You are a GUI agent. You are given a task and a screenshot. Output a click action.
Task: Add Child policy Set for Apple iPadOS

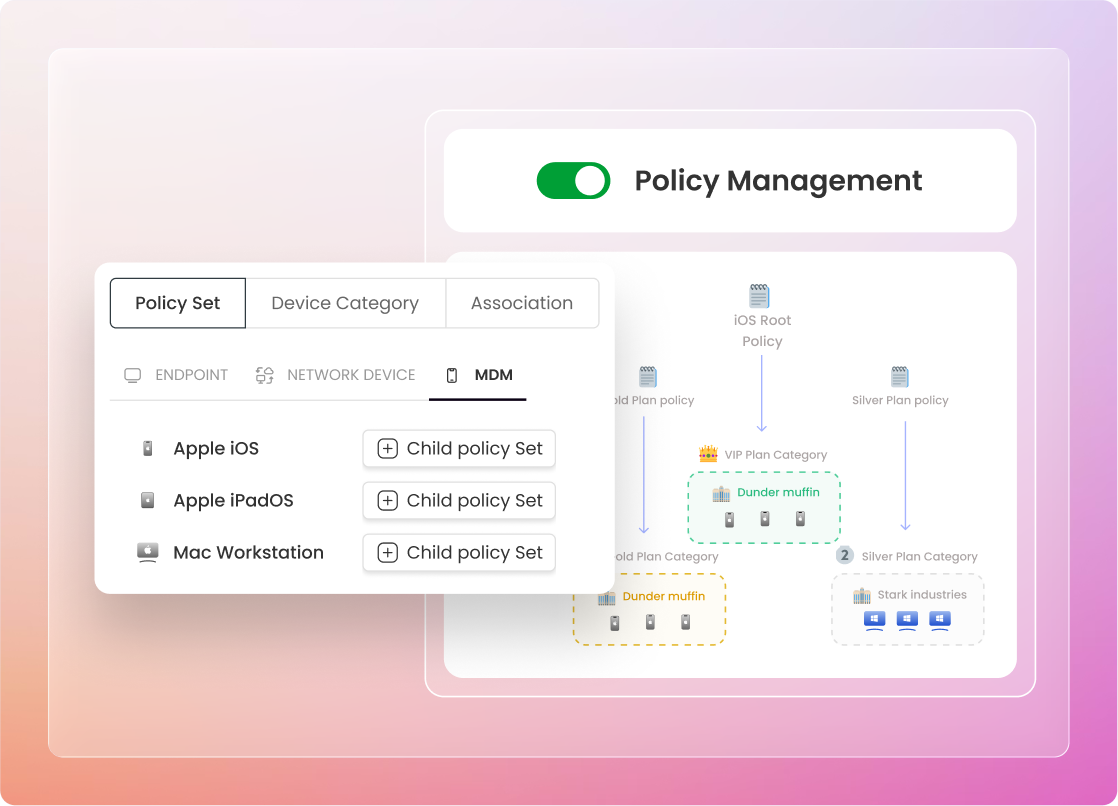(459, 501)
